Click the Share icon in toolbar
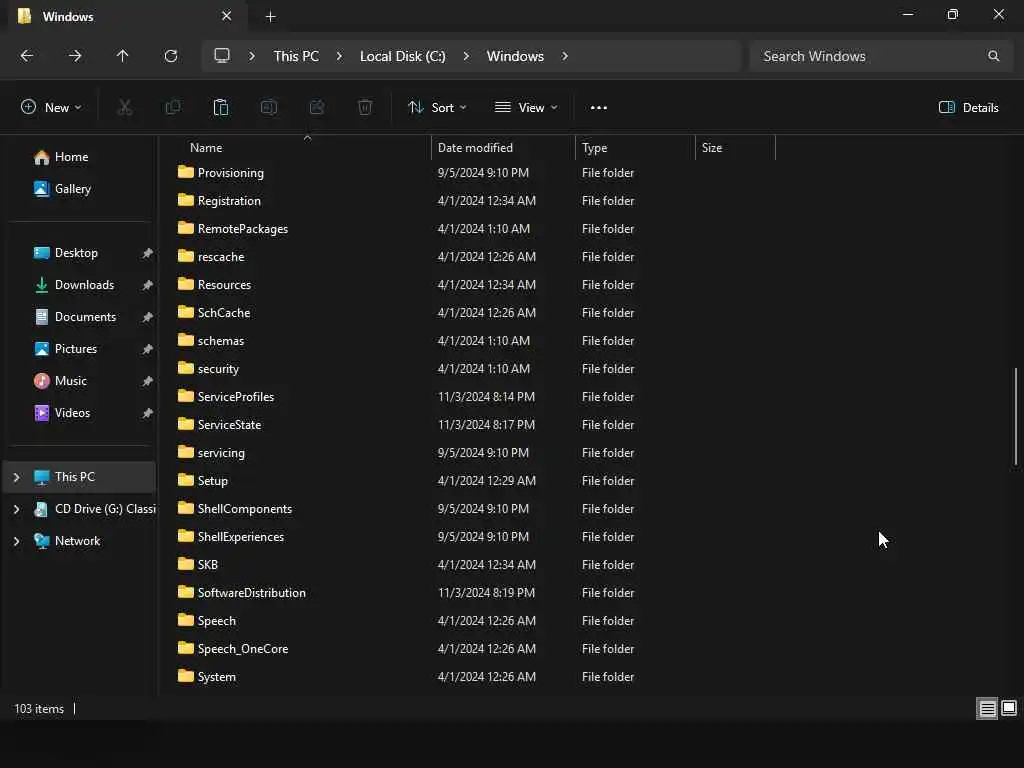Screen dimensions: 1024x768 317,108
